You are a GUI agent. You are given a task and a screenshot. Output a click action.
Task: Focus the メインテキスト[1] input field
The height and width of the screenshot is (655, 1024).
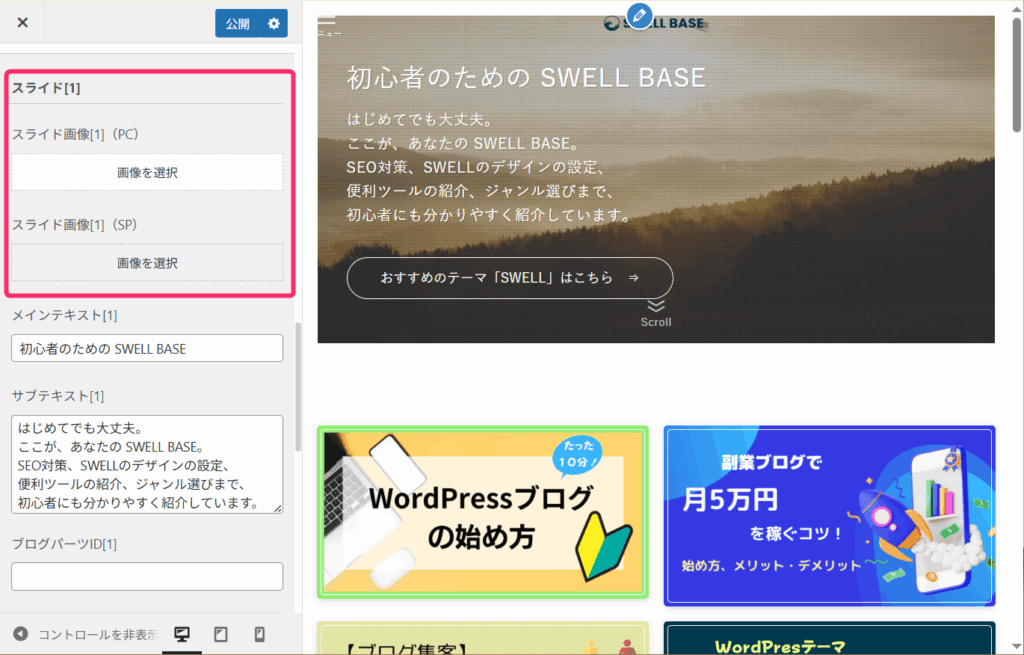coord(147,348)
